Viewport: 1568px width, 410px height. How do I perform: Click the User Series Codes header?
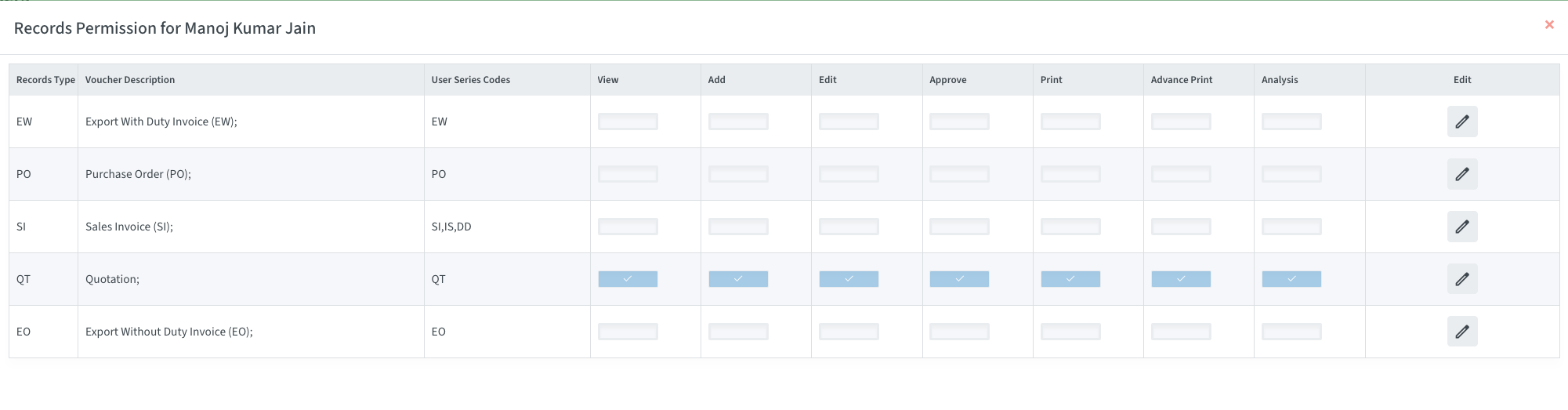(470, 80)
